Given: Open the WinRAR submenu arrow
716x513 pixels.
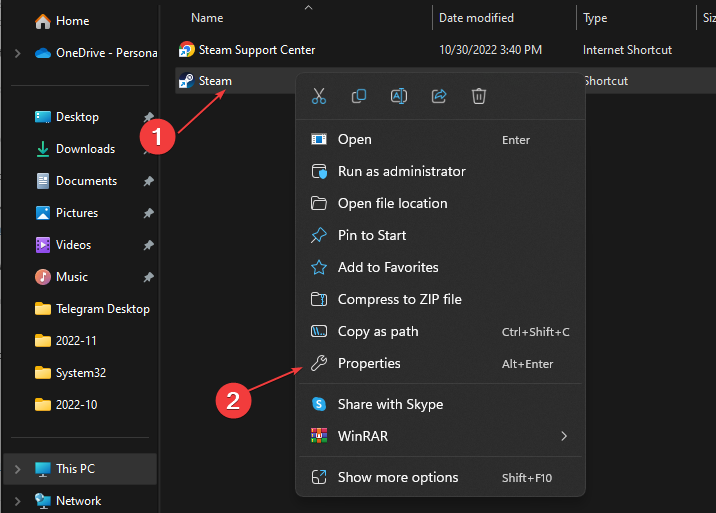Looking at the screenshot, I should (564, 436).
